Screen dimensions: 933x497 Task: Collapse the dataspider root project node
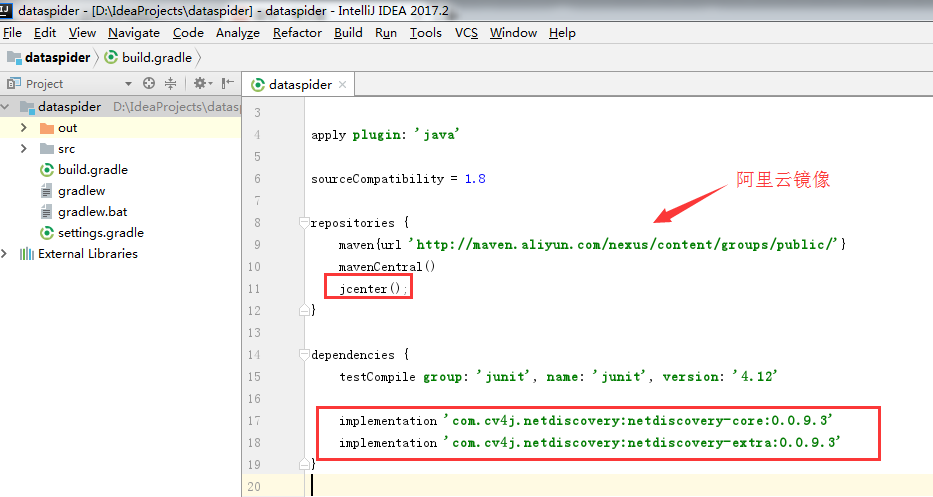tap(5, 107)
